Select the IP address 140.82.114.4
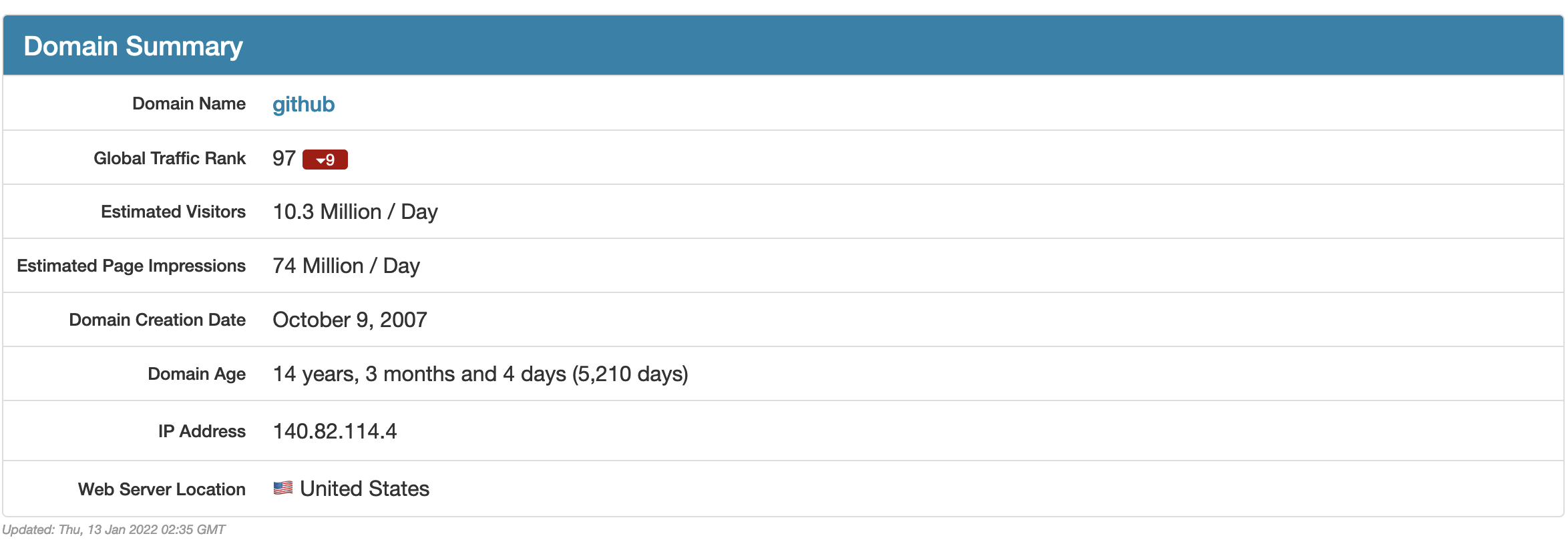Viewport: 1568px width, 546px height. click(335, 431)
